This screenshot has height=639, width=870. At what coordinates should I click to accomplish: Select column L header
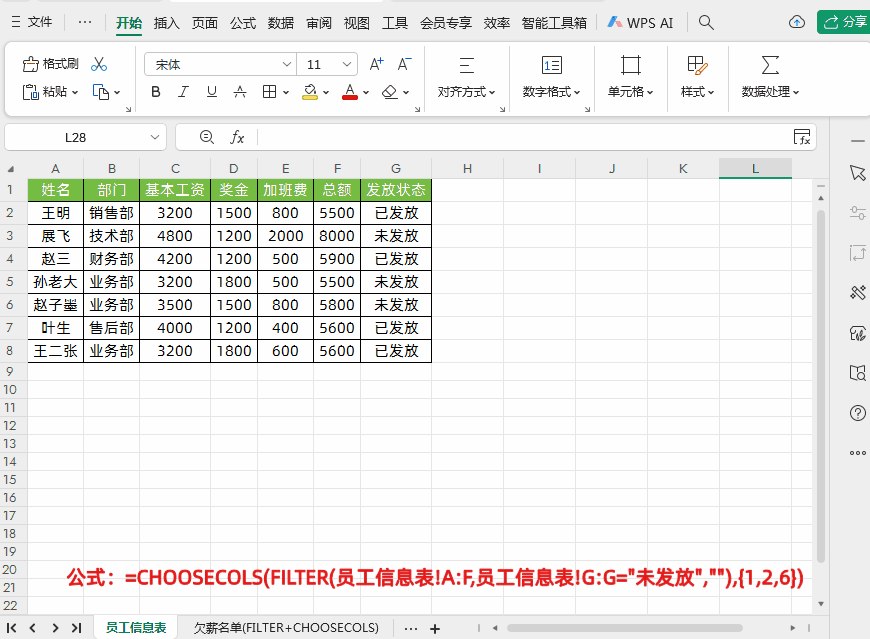click(x=755, y=168)
